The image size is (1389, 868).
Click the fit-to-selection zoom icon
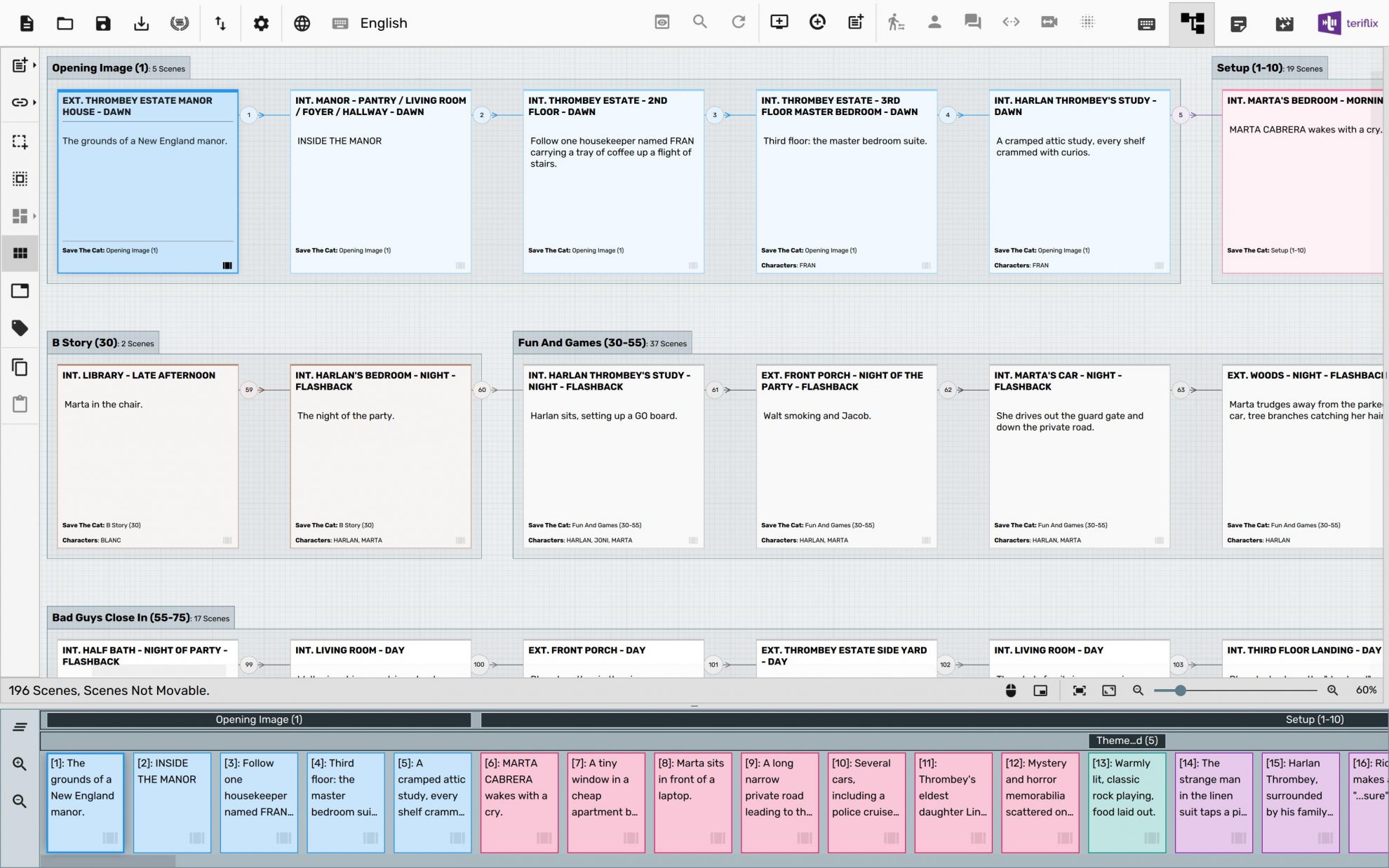click(x=1079, y=691)
